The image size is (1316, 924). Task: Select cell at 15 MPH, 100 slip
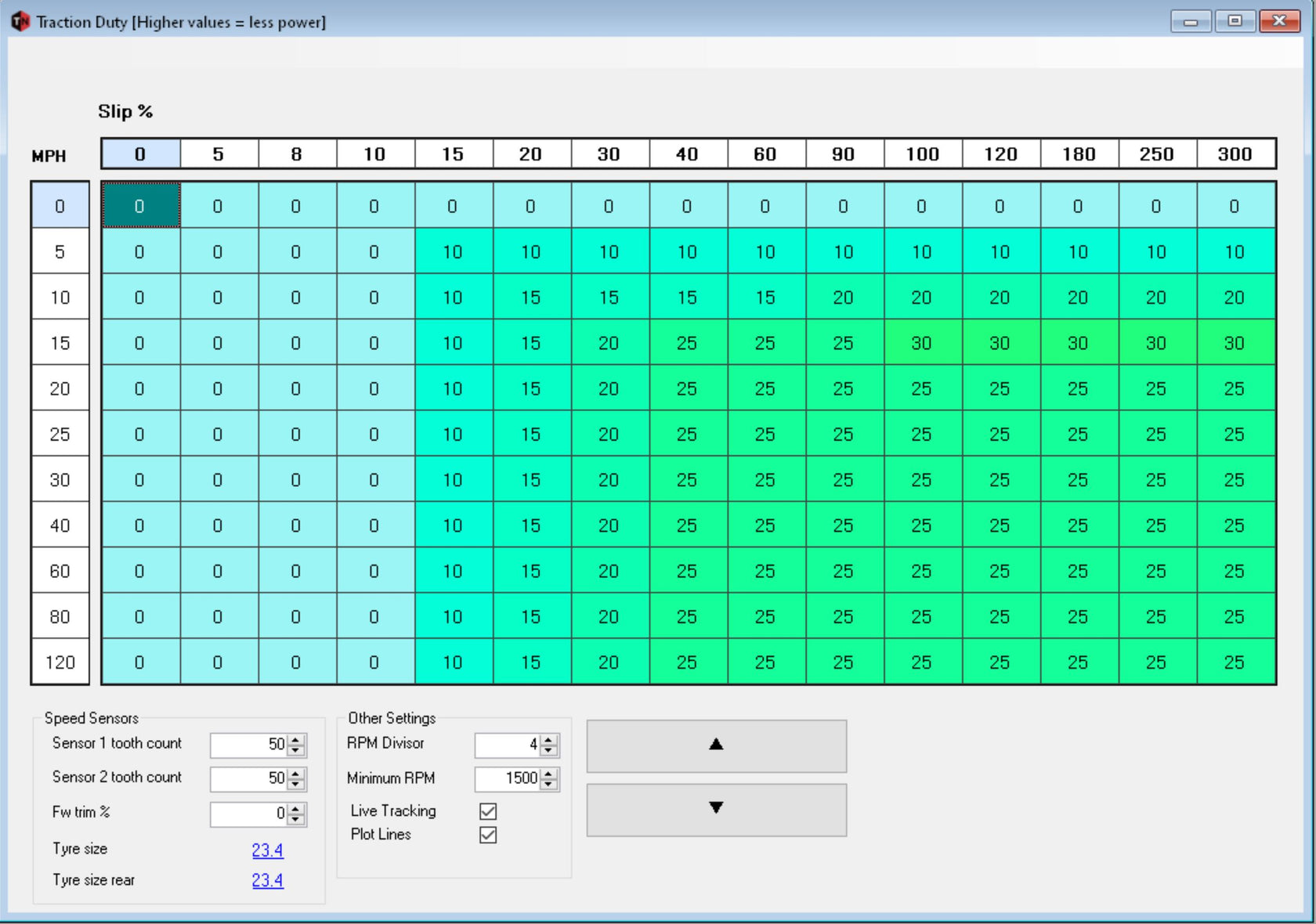[922, 343]
